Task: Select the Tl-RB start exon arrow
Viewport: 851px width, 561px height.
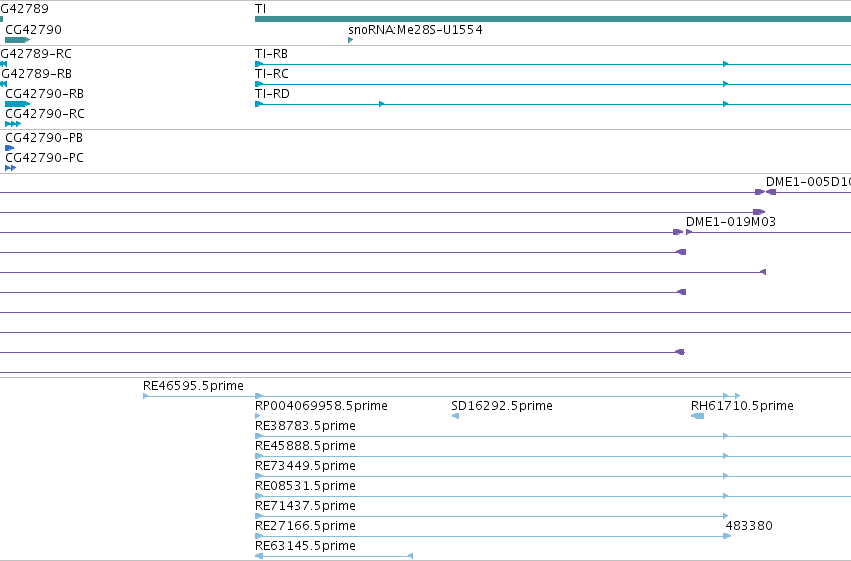Action: click(259, 64)
